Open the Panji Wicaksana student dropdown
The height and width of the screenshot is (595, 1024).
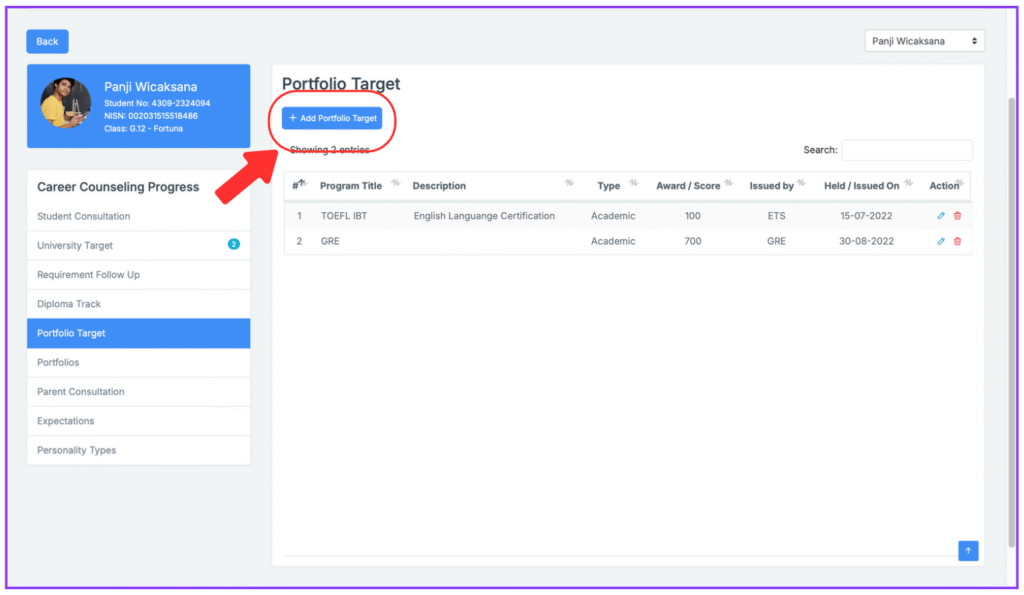point(924,41)
